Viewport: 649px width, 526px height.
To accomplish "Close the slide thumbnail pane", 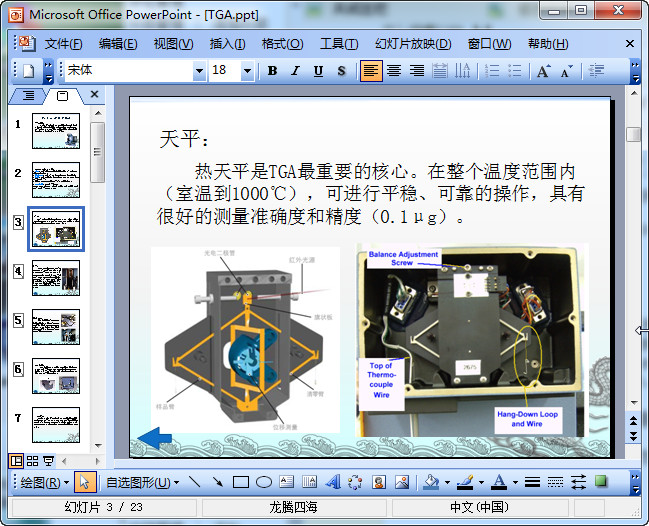I will coord(94,94).
